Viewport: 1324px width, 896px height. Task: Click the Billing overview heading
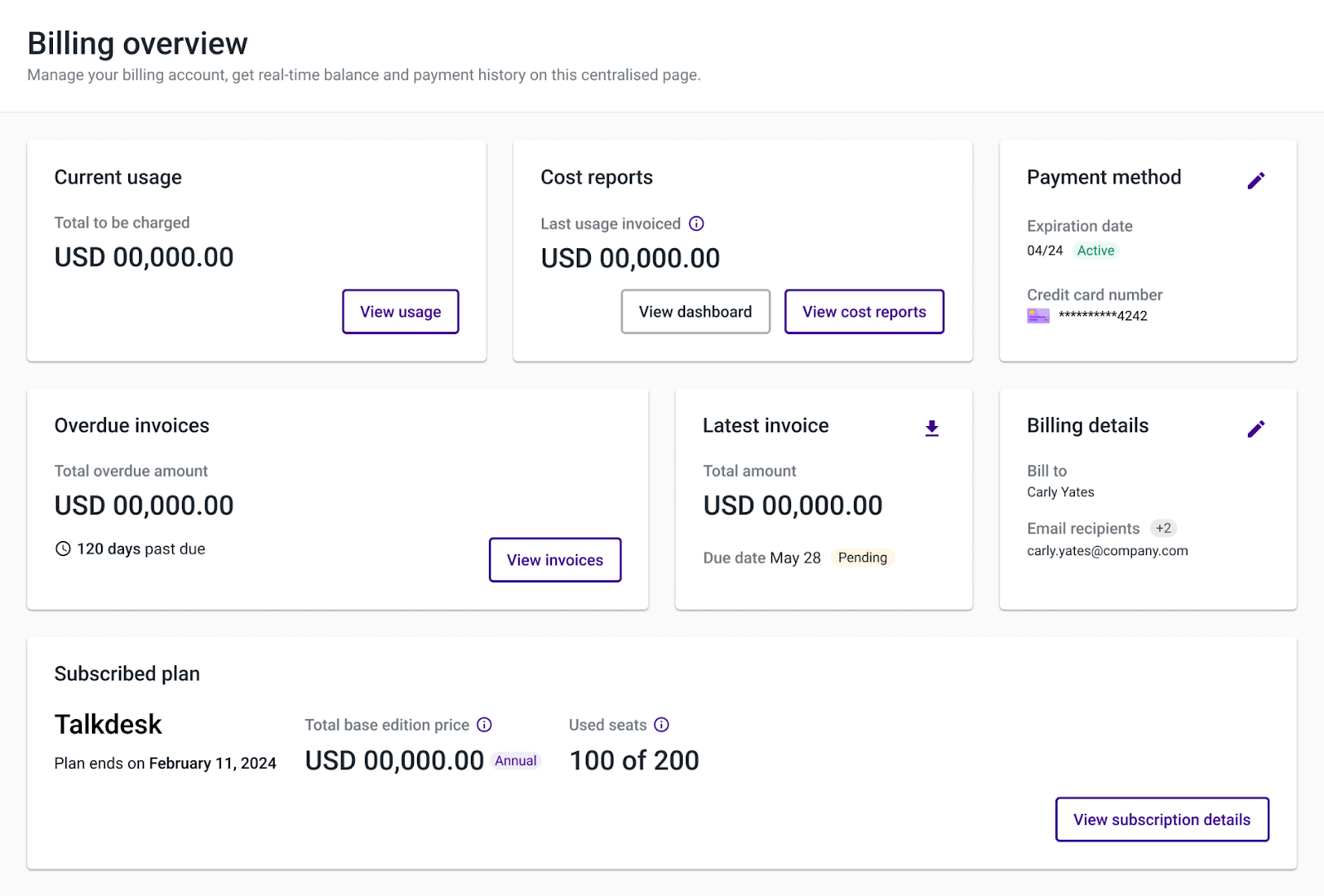[137, 44]
